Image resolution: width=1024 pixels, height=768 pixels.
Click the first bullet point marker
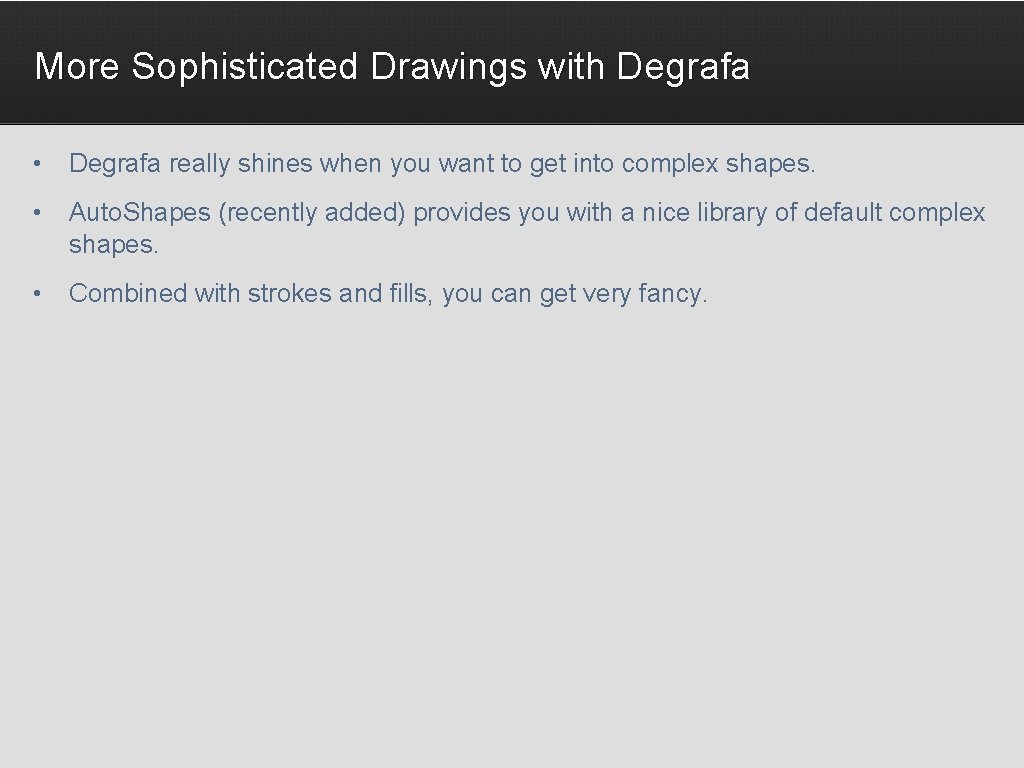(x=36, y=164)
